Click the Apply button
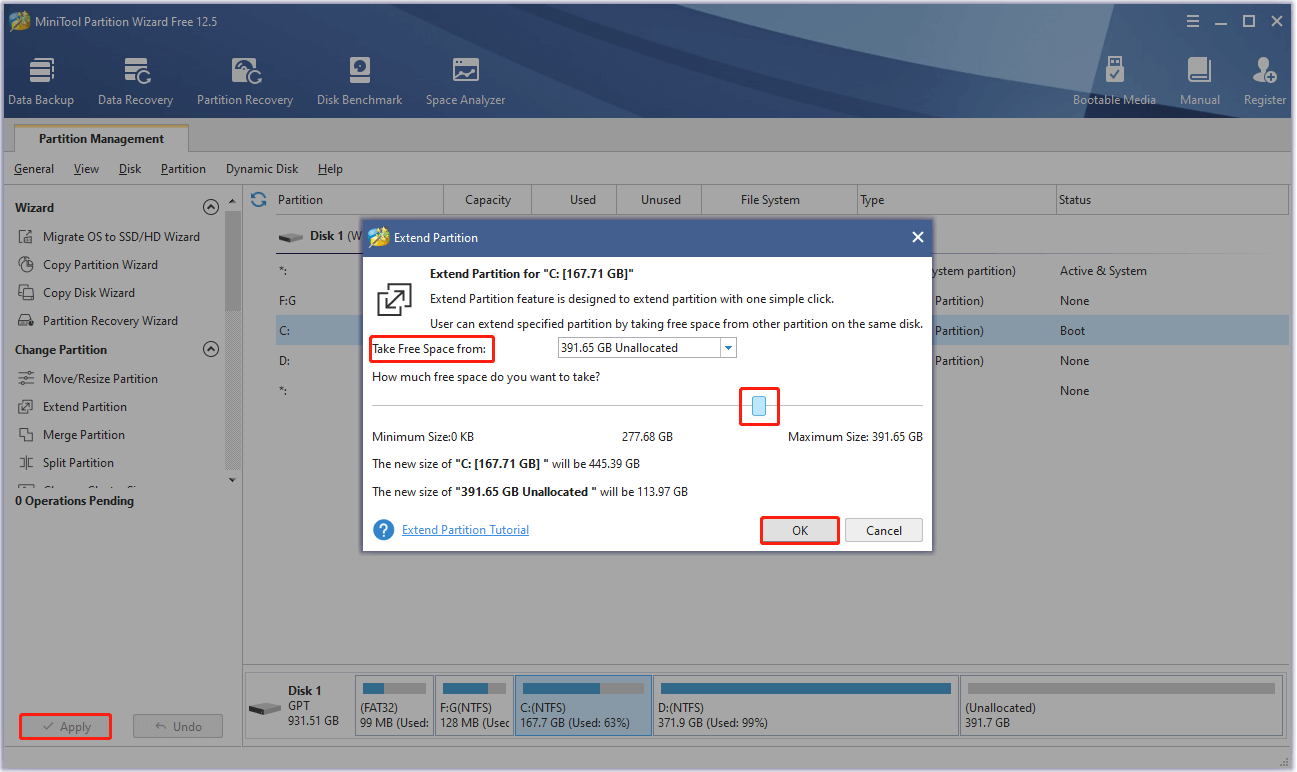 [x=65, y=727]
